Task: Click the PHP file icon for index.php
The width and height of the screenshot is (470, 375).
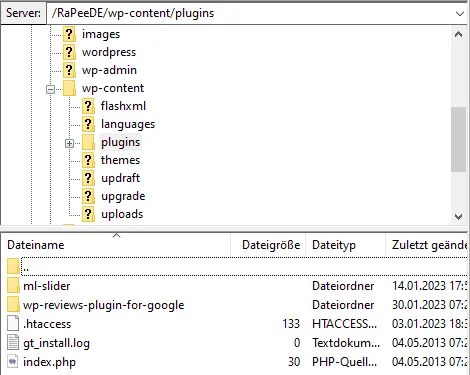Action: (13, 362)
